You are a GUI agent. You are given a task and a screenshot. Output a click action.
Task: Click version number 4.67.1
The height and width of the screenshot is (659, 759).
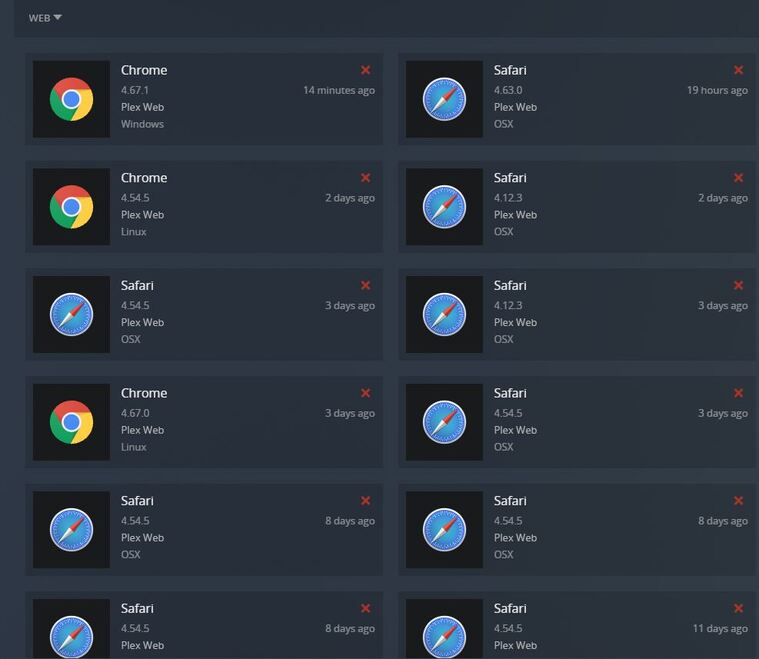coord(135,91)
